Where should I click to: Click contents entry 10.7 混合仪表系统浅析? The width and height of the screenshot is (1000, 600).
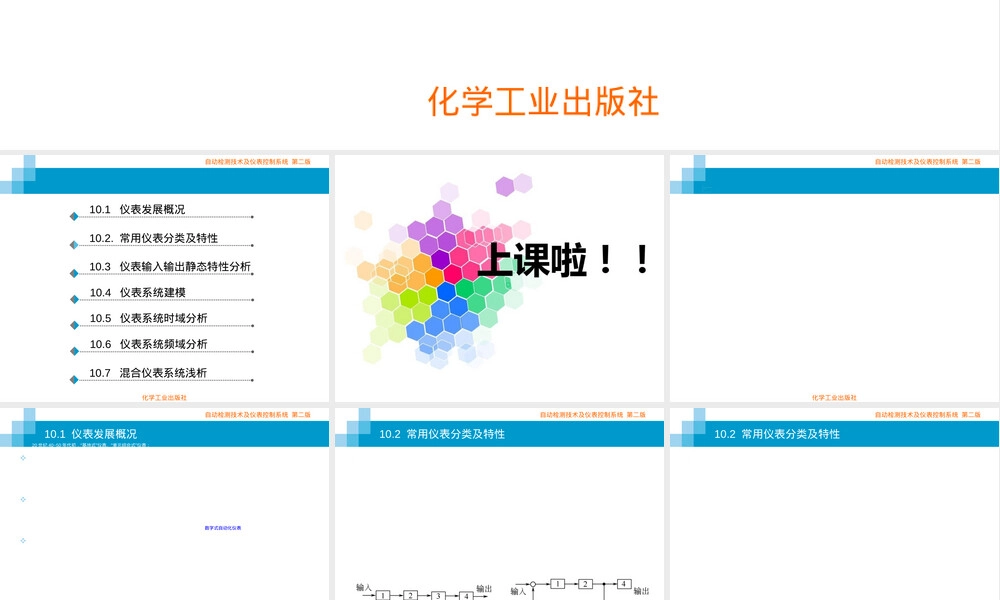[148, 373]
